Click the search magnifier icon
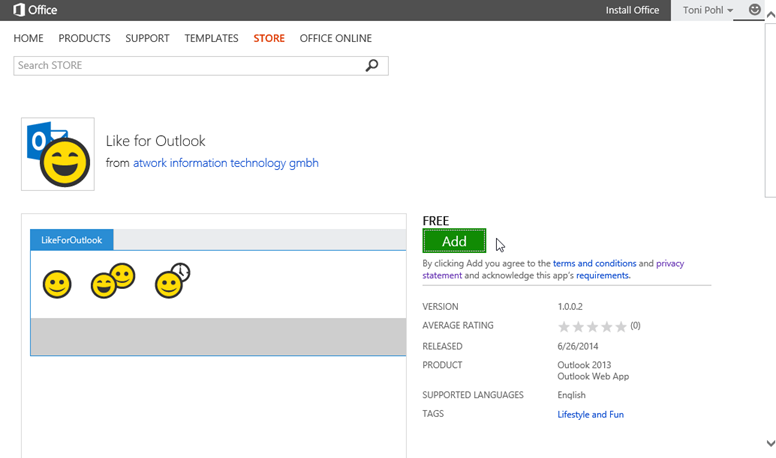This screenshot has width=776, height=458. 372,66
